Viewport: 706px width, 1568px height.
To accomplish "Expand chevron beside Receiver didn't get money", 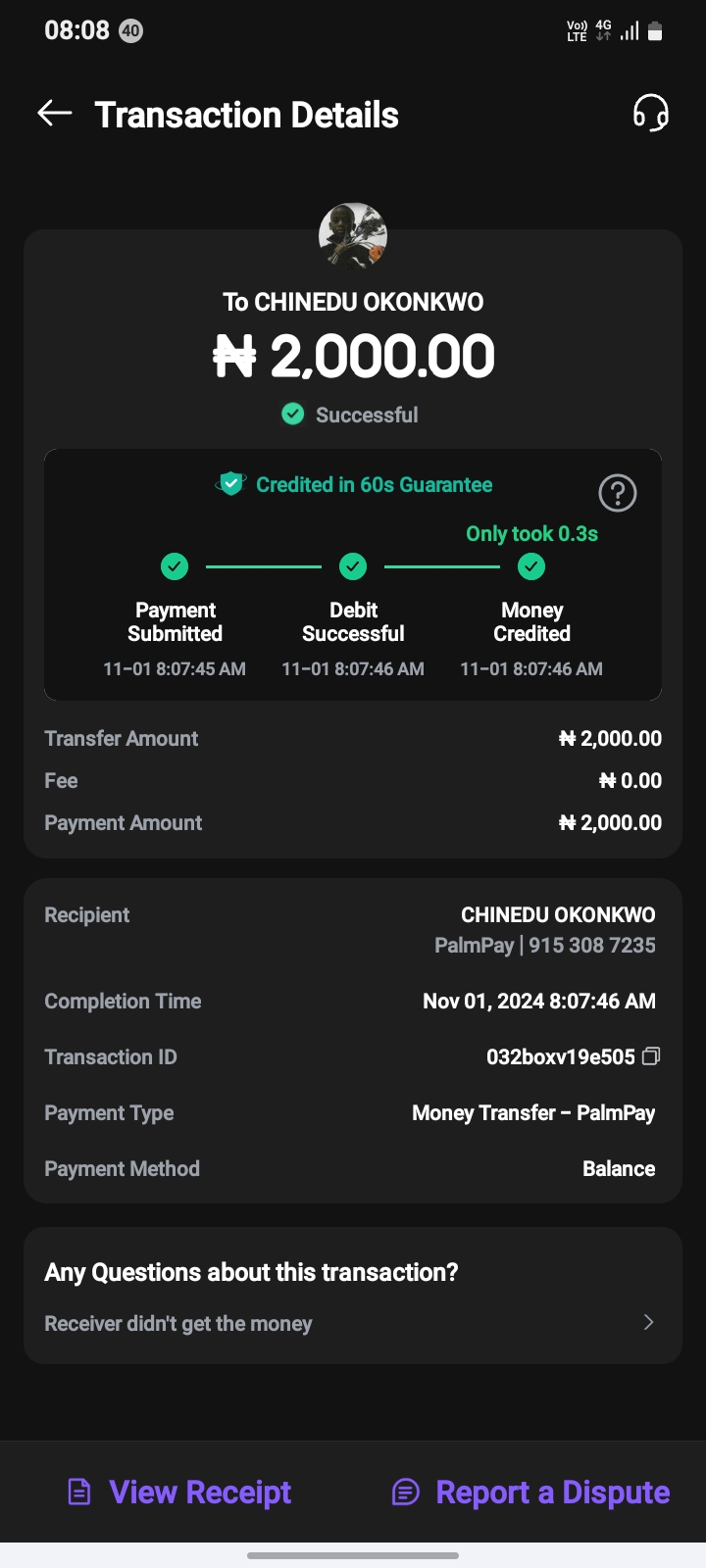I will [x=648, y=1323].
